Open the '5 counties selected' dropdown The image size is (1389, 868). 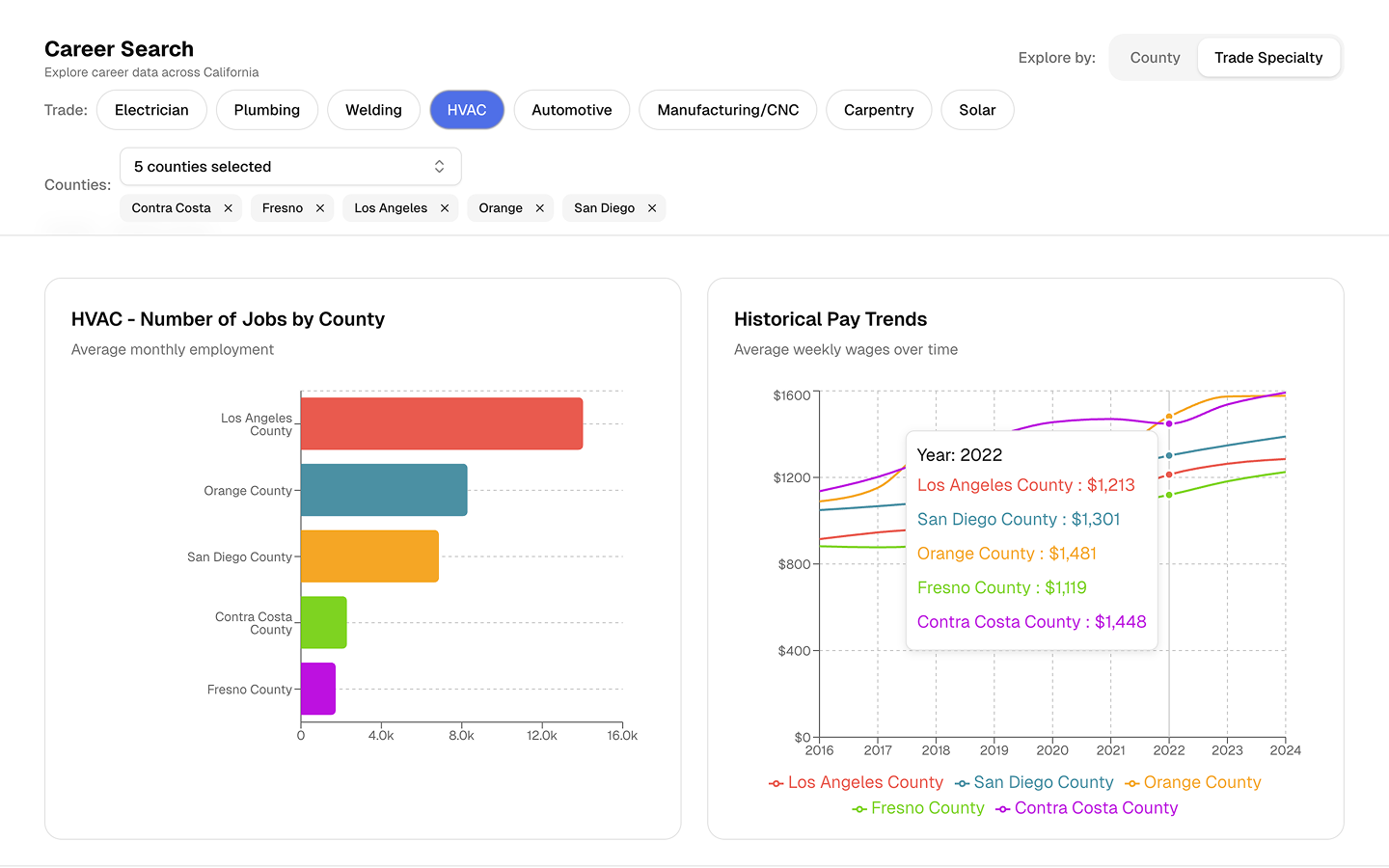[x=289, y=166]
